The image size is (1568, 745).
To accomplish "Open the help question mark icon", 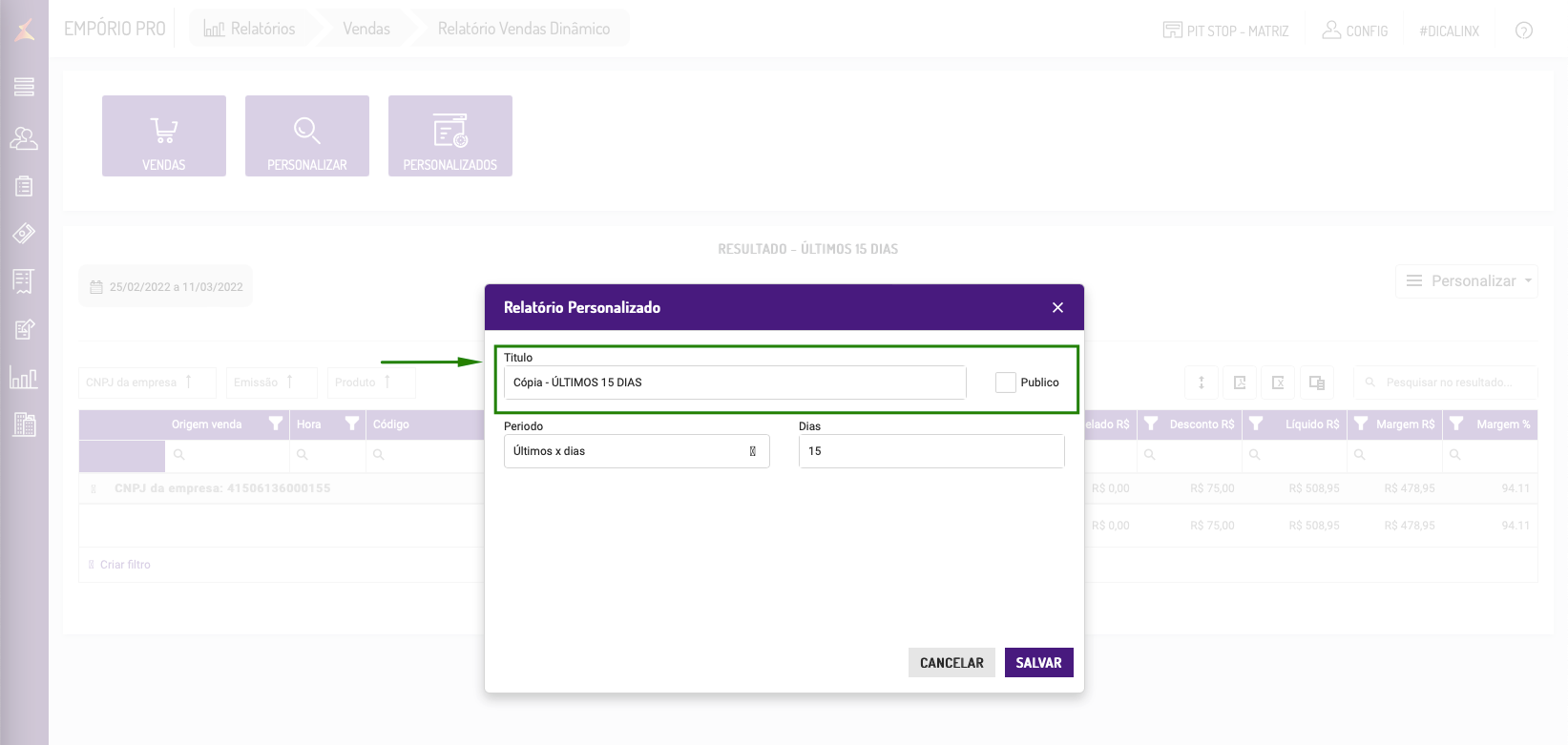I will point(1524,31).
